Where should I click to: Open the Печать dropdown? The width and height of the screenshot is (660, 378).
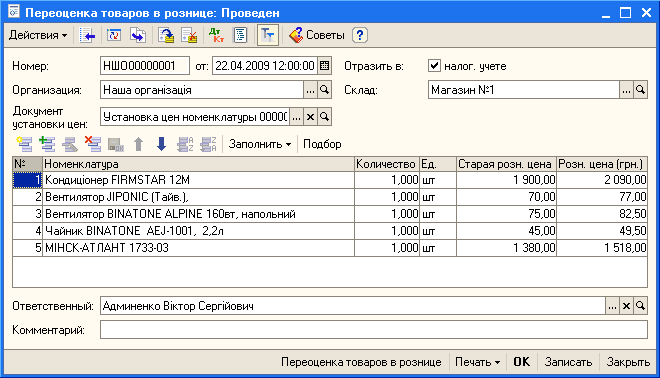tap(477, 362)
